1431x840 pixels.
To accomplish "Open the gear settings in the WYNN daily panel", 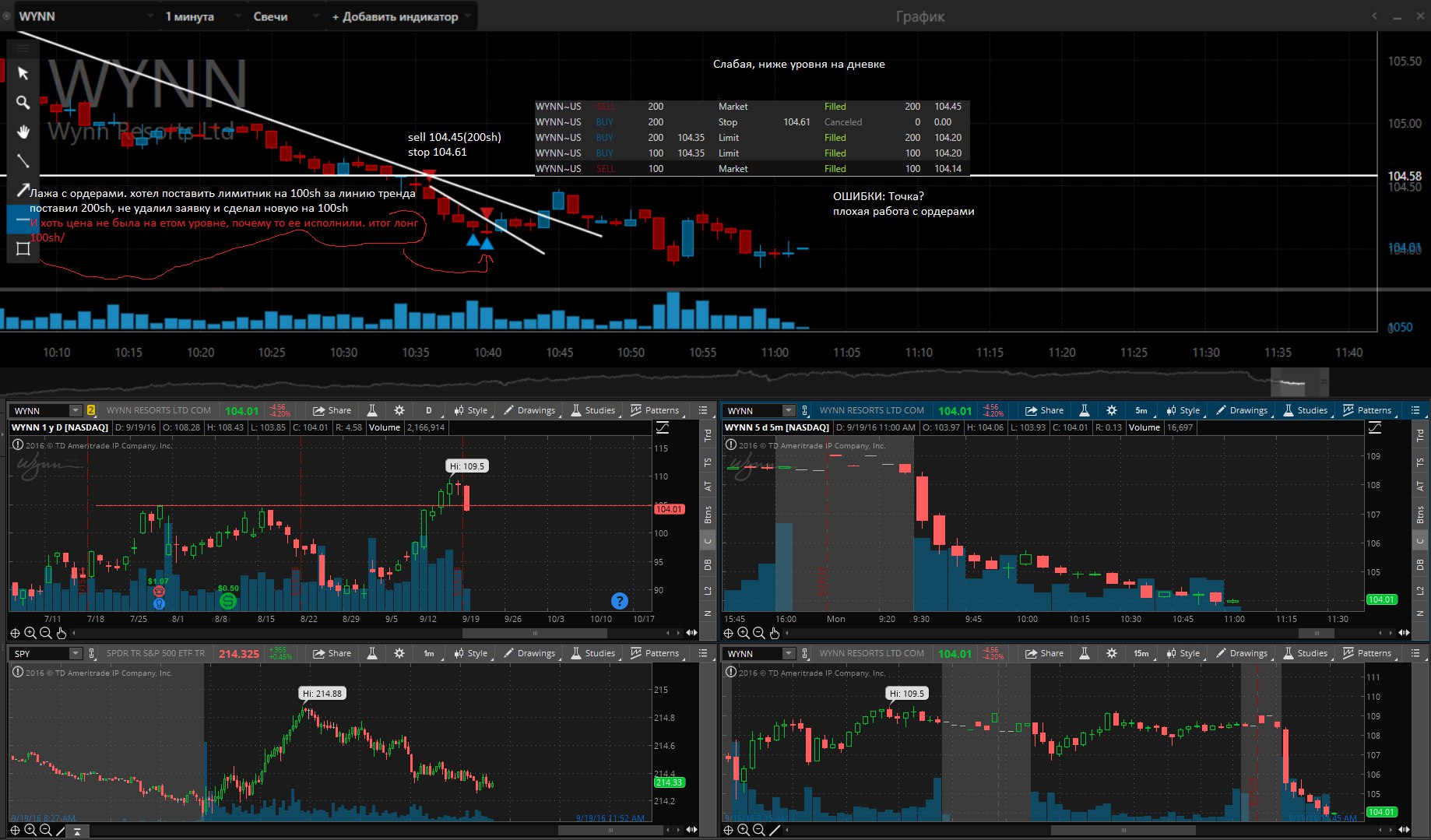I will [x=399, y=410].
